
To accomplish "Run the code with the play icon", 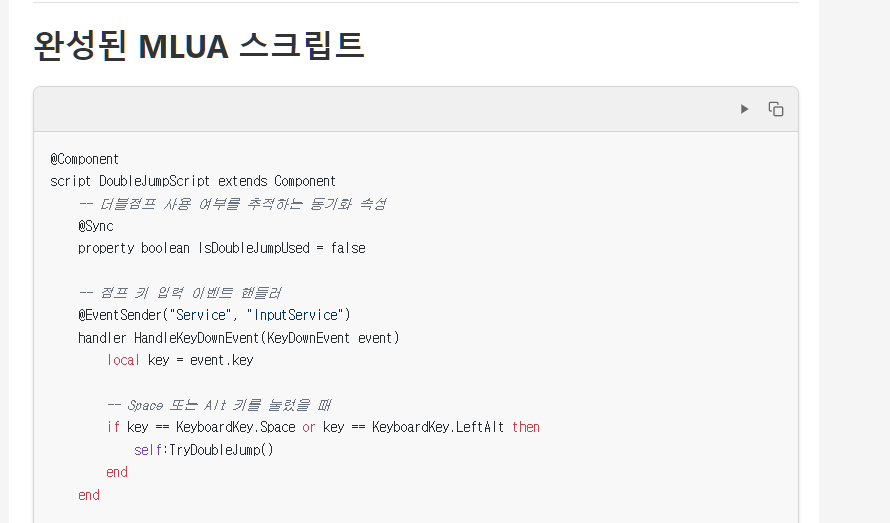I will point(744,109).
